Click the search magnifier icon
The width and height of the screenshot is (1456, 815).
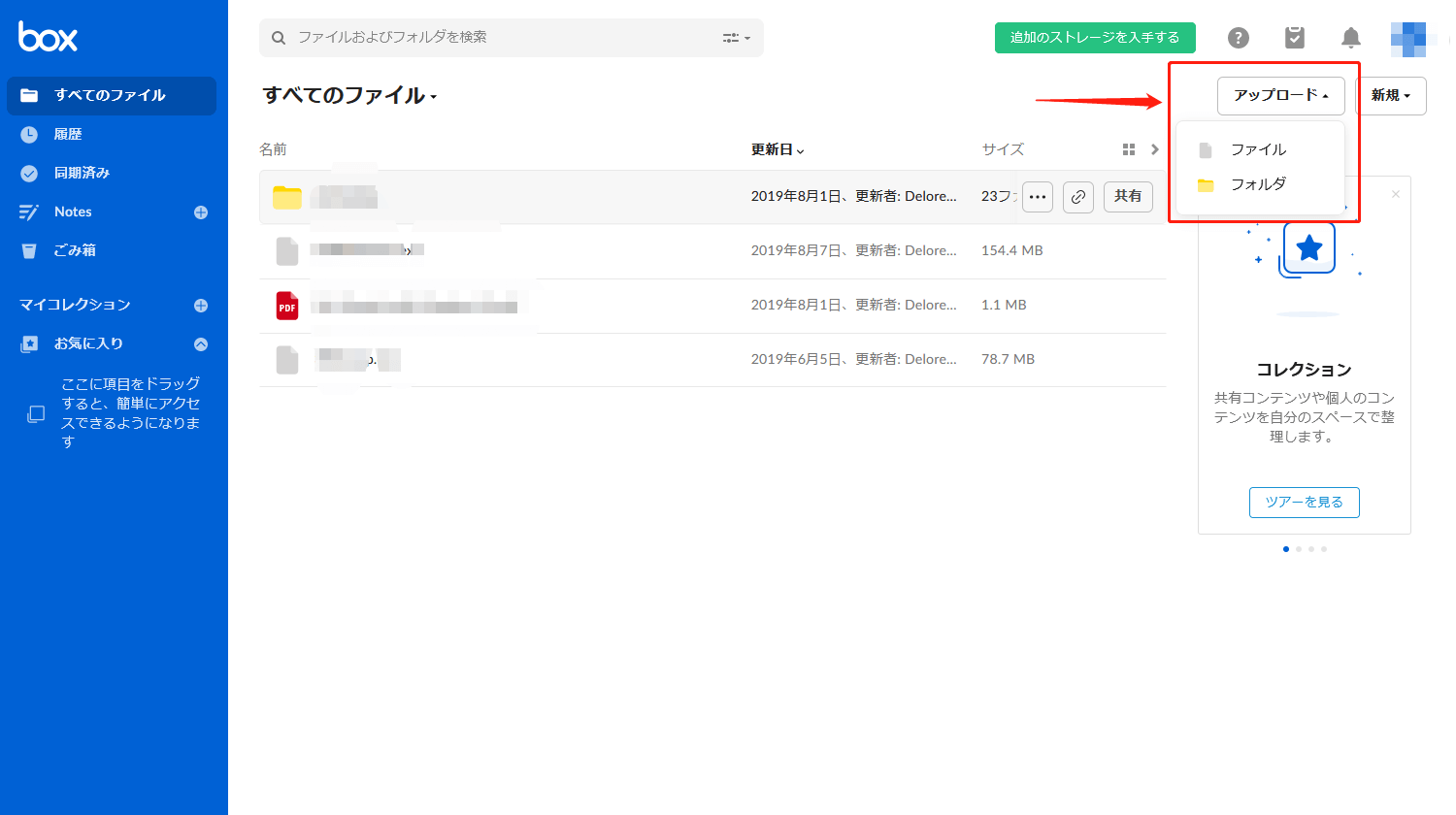pos(279,38)
